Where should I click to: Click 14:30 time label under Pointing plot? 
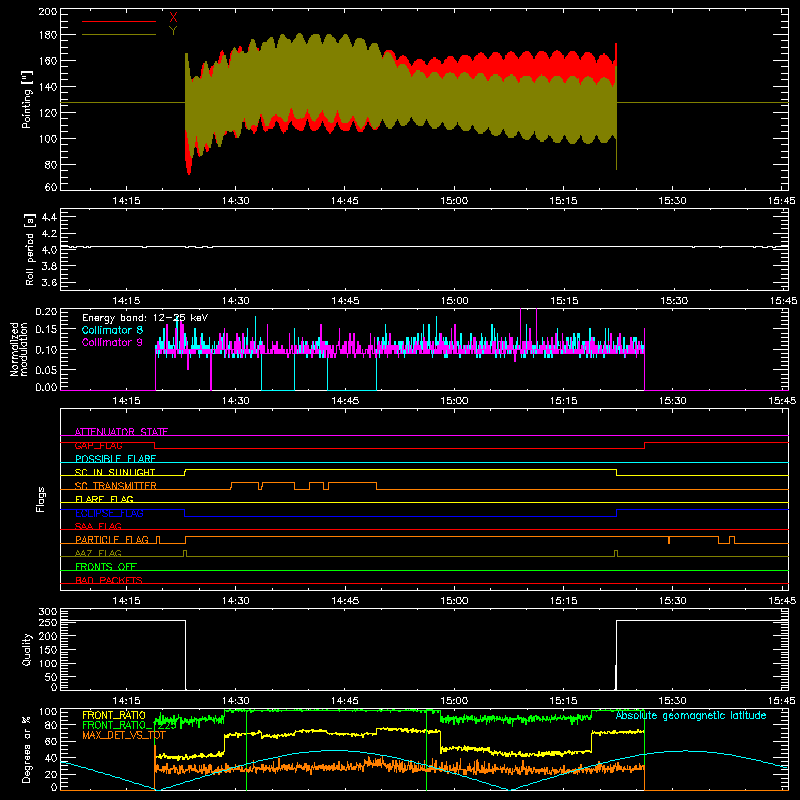coord(235,201)
